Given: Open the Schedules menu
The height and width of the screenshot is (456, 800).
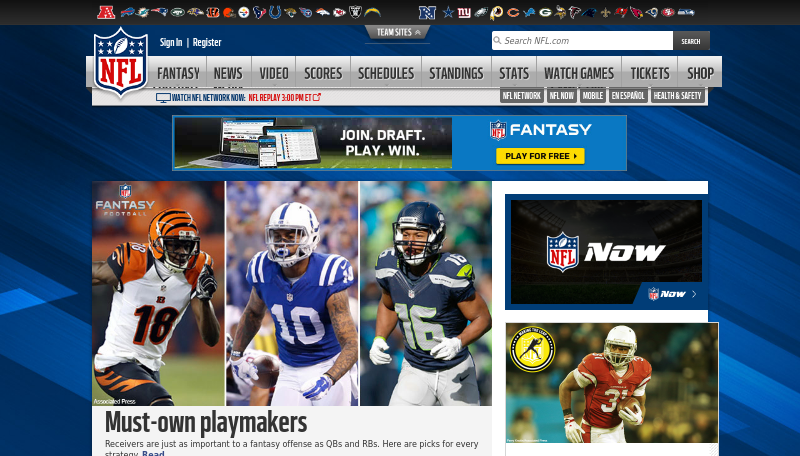Looking at the screenshot, I should [386, 73].
